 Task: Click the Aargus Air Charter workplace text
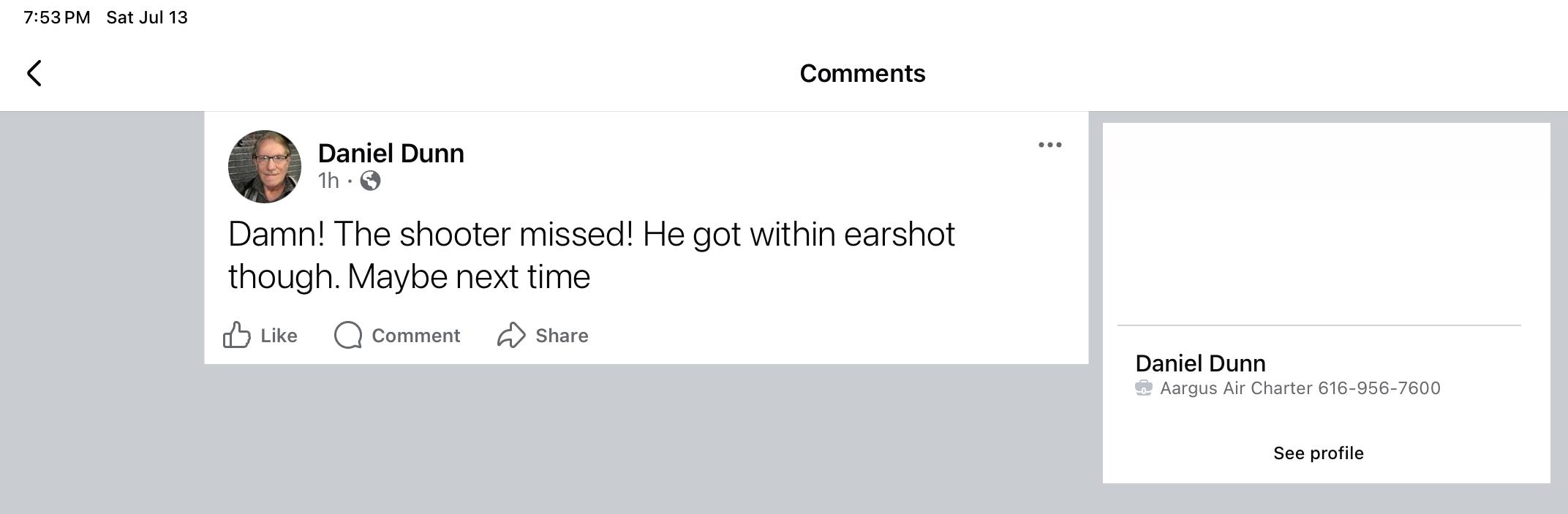coord(1300,388)
